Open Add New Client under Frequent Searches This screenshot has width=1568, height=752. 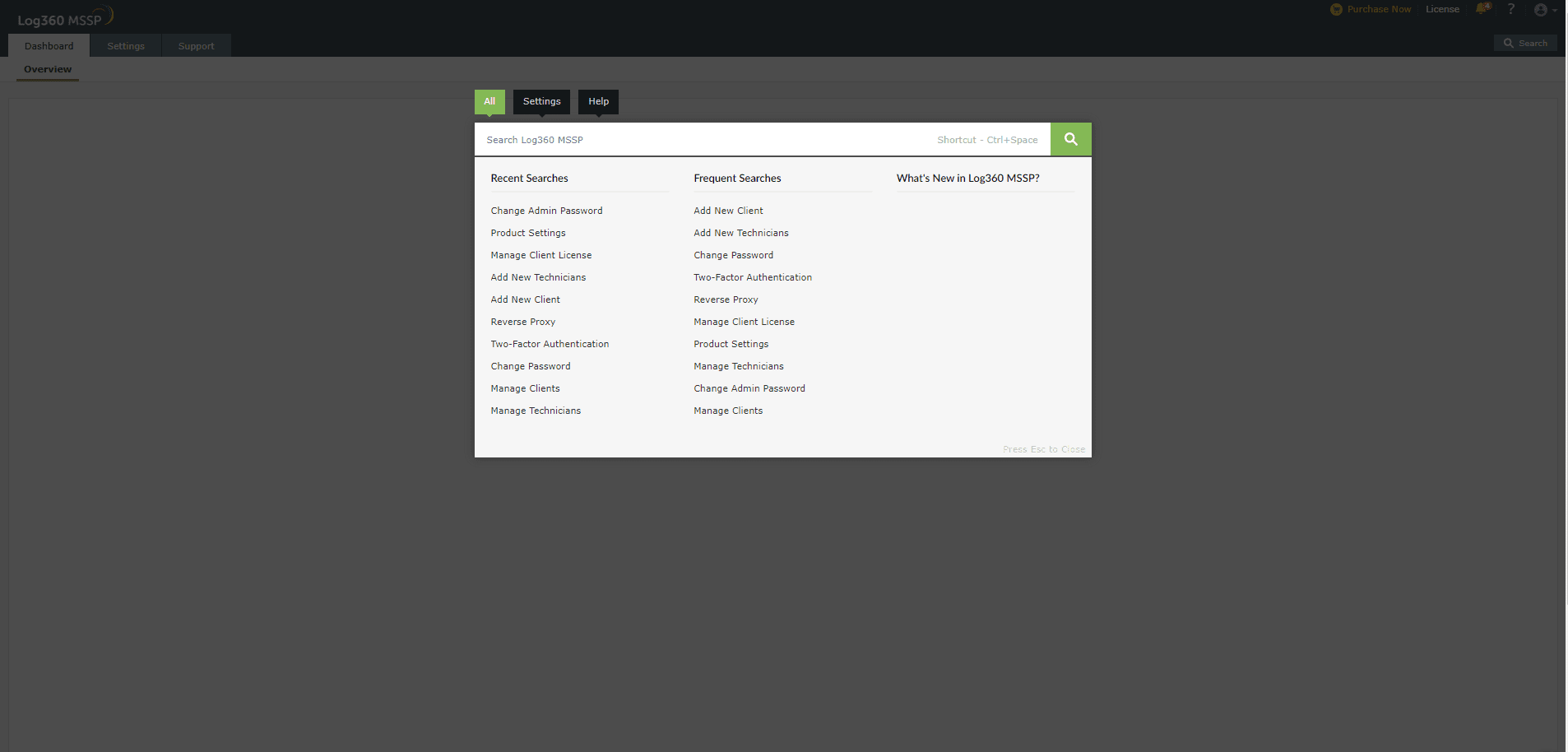click(x=728, y=211)
